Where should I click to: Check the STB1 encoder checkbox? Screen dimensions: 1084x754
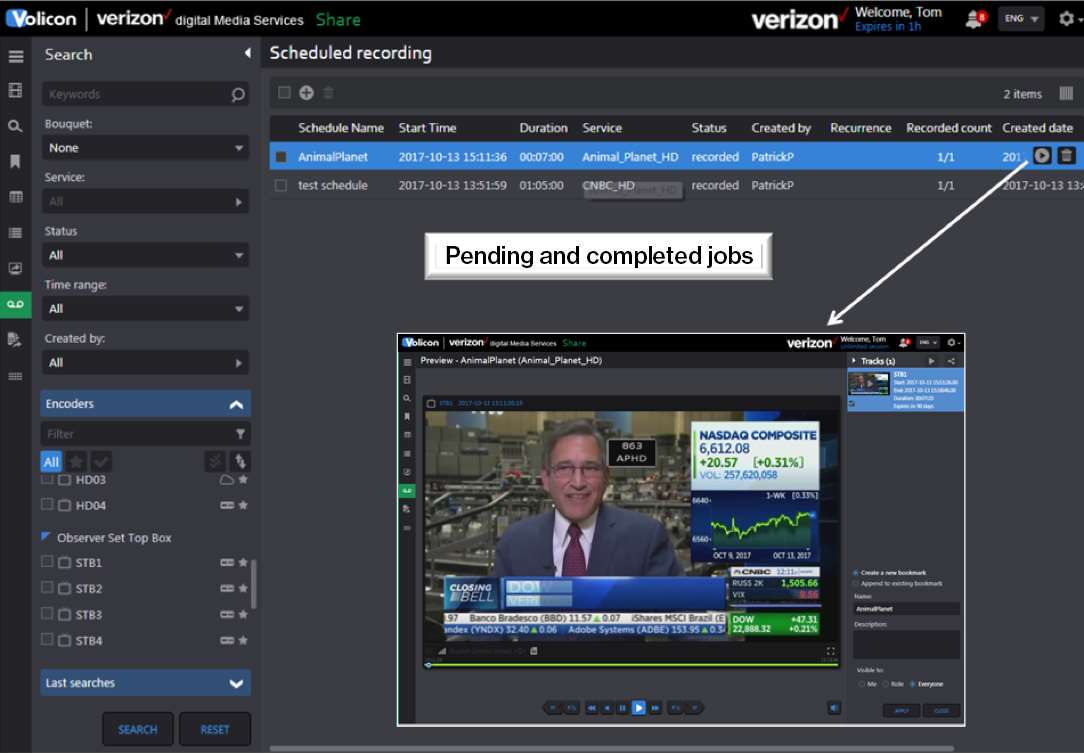tap(47, 562)
